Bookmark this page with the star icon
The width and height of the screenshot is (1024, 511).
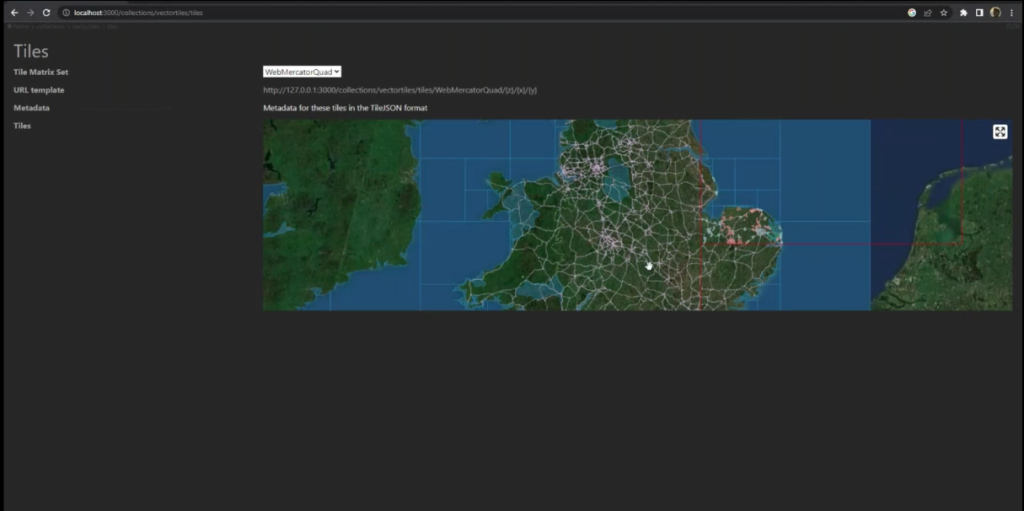click(943, 13)
